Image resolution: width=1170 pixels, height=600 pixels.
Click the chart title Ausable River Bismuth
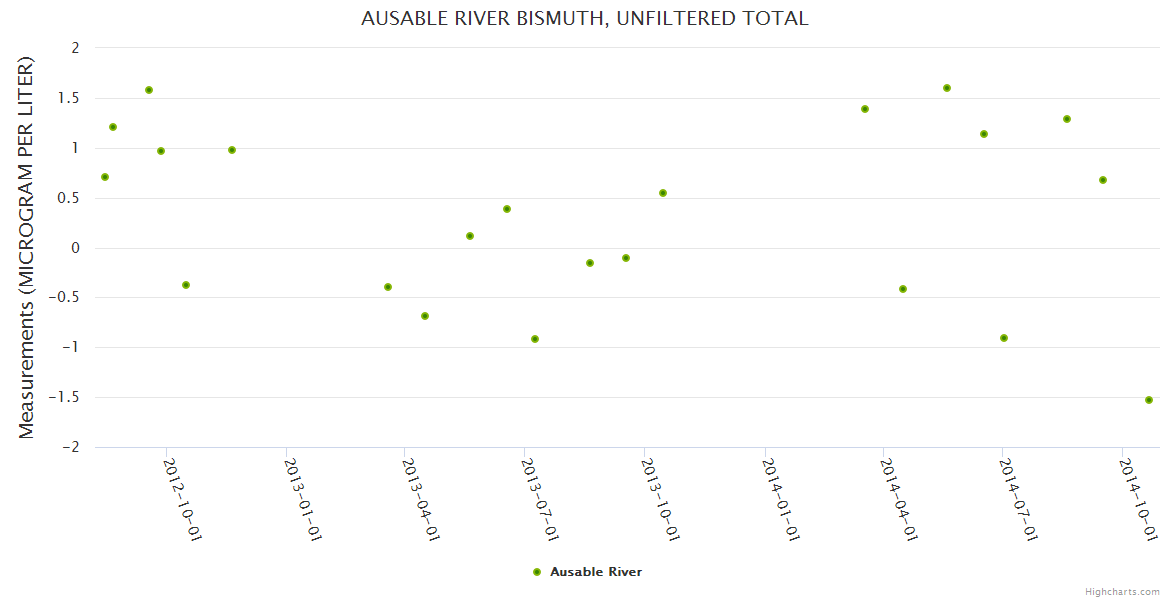(584, 19)
